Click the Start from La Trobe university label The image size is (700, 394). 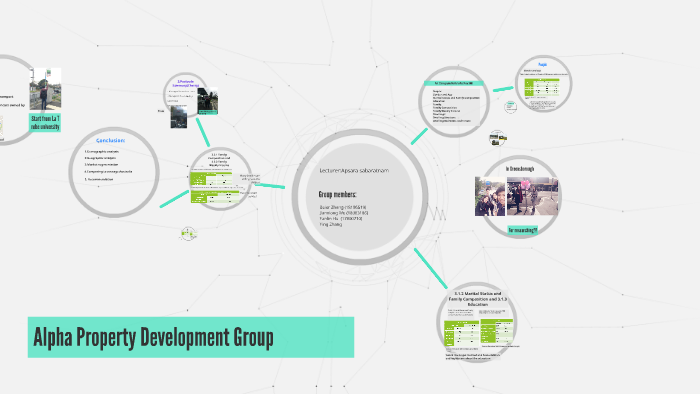45,122
